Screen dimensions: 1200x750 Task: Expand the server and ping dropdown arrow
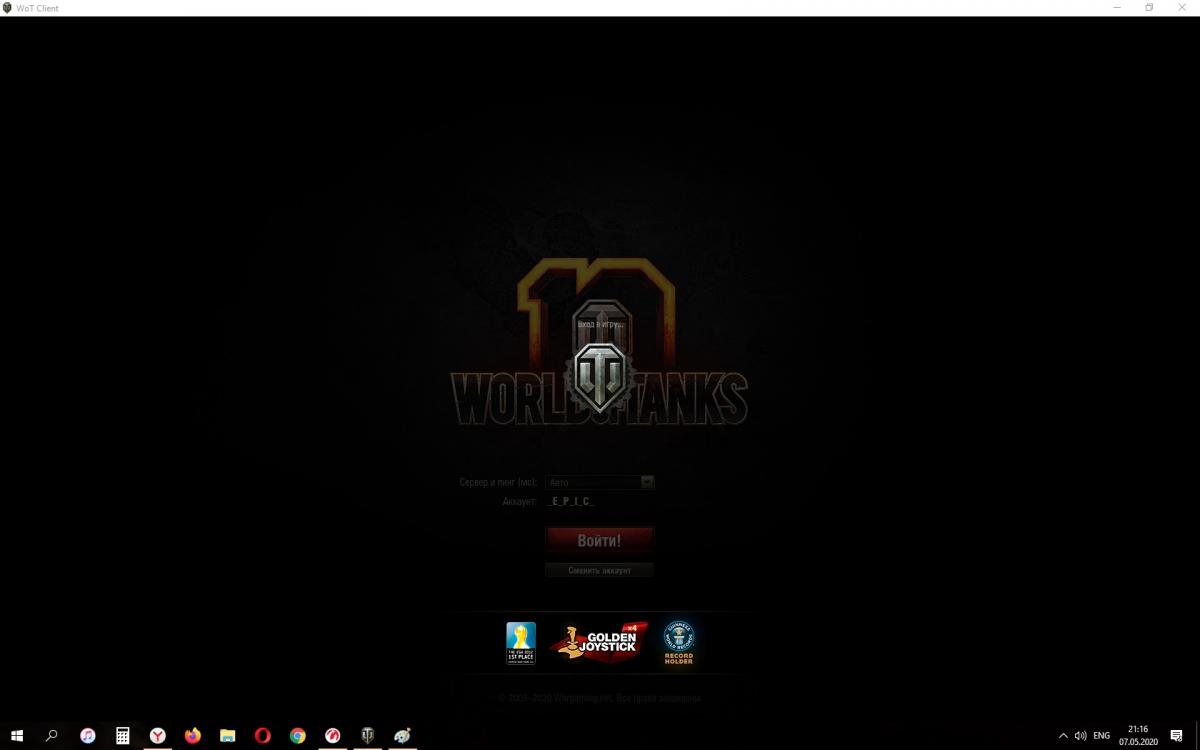pyautogui.click(x=647, y=482)
